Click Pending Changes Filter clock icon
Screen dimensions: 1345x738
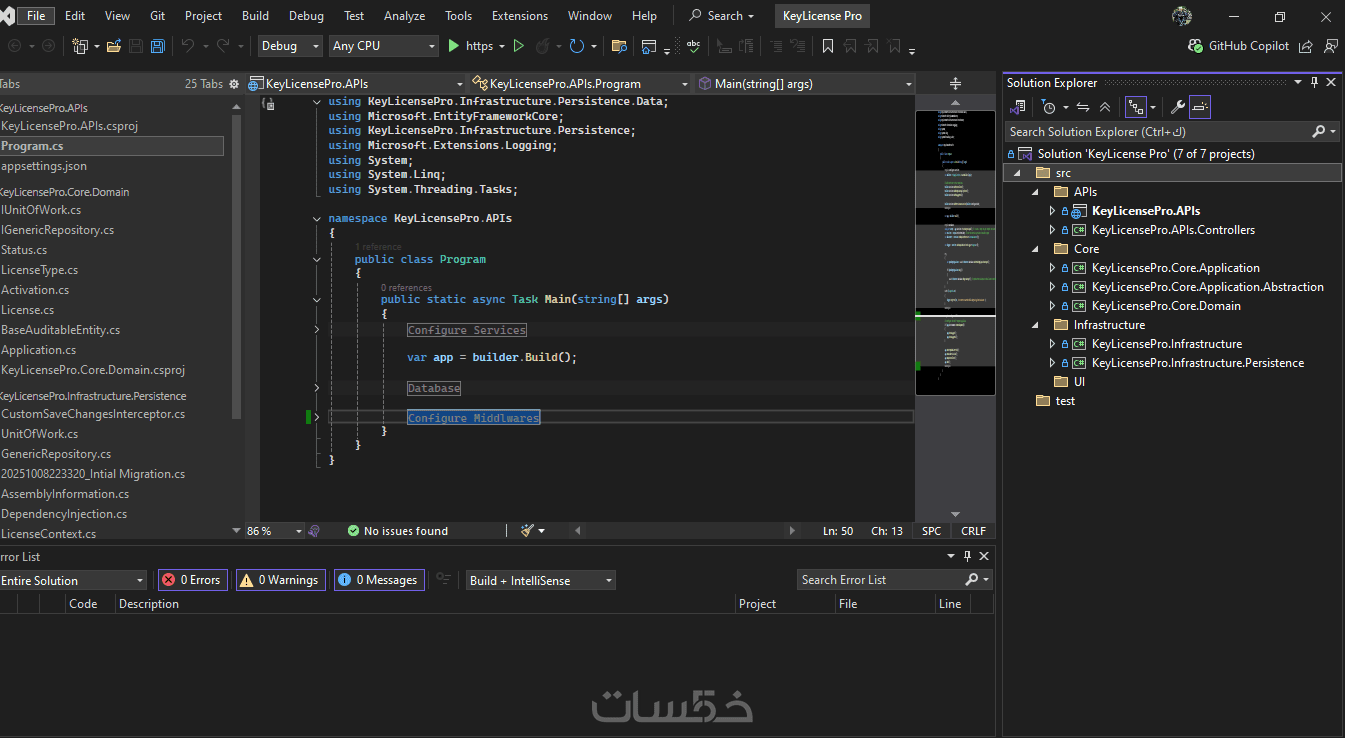pyautogui.click(x=1049, y=107)
